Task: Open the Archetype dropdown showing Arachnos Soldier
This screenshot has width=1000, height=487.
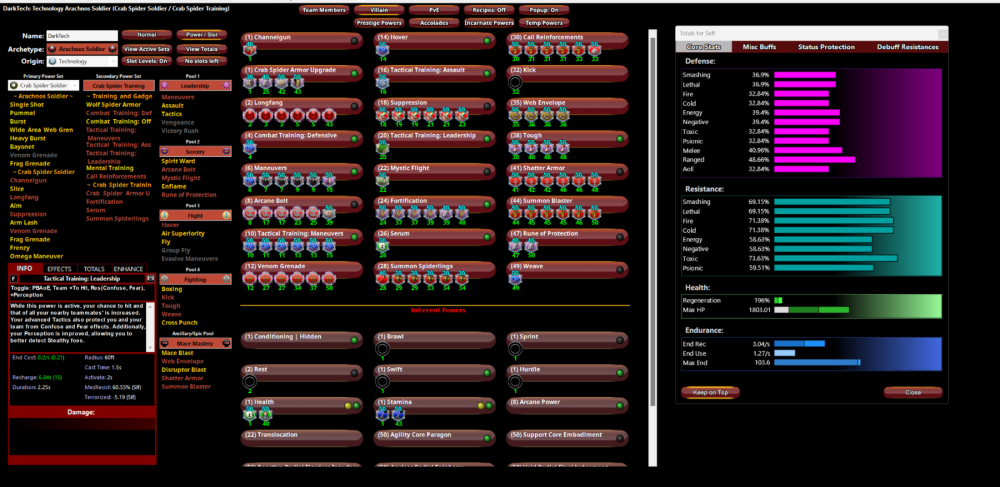Action: (x=81, y=48)
